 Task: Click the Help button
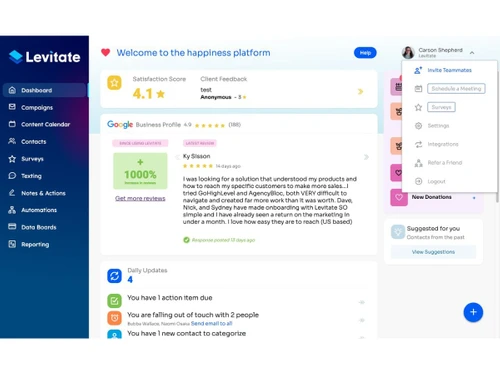[365, 53]
